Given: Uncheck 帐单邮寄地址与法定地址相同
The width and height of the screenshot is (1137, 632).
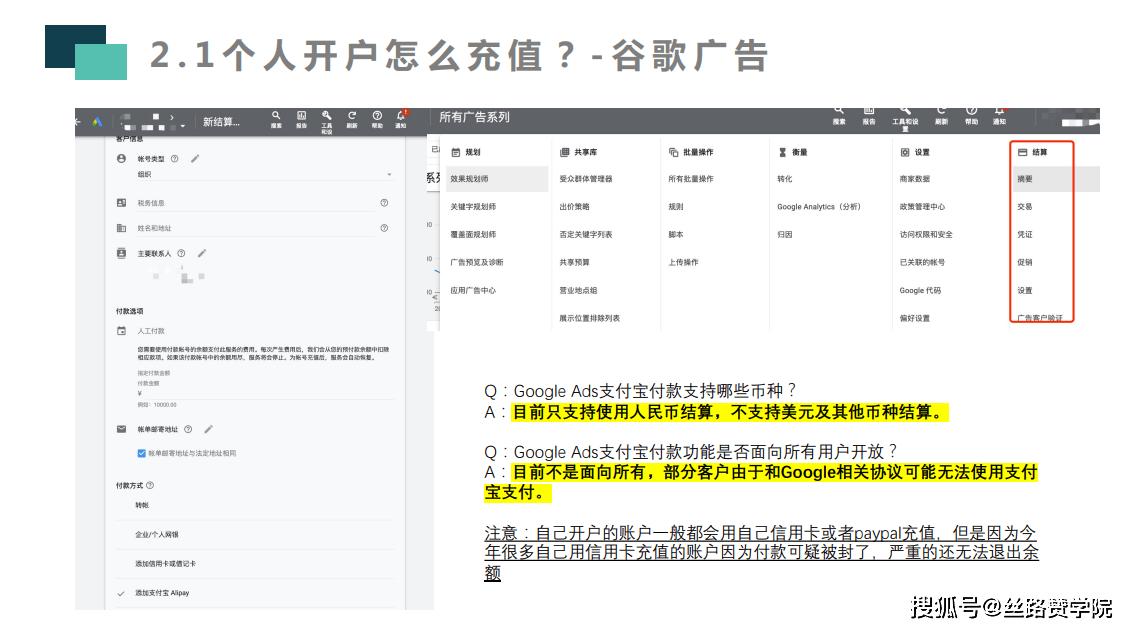Looking at the screenshot, I should 141,453.
